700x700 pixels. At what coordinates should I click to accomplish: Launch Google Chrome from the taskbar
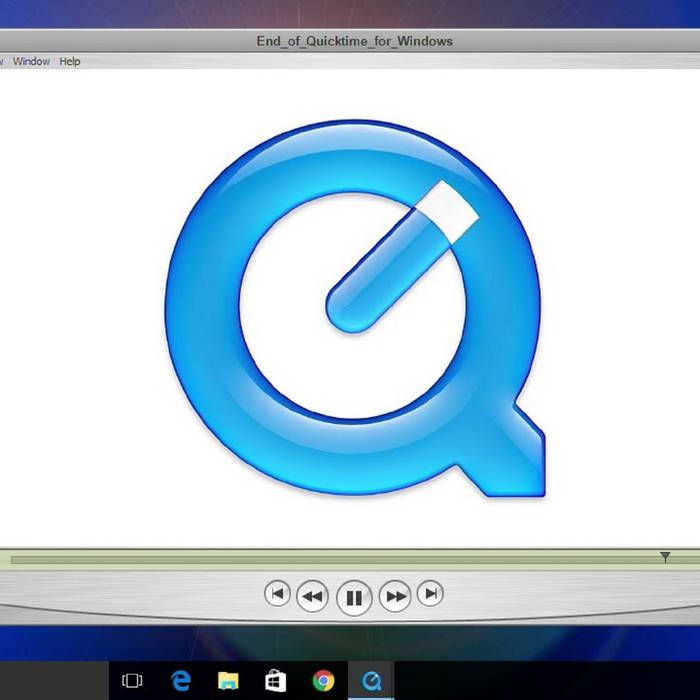click(x=323, y=681)
